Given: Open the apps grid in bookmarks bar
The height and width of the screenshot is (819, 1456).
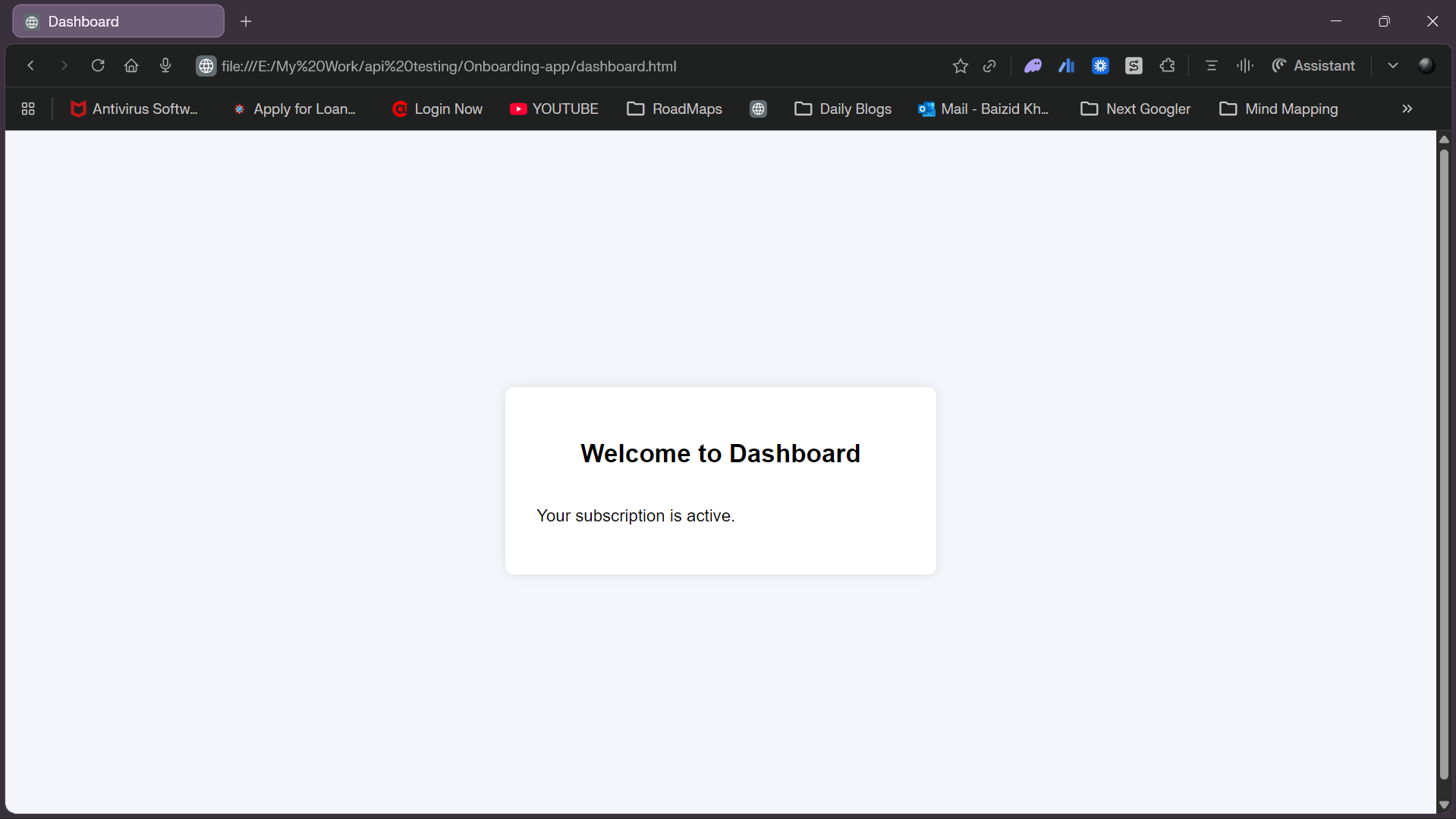Looking at the screenshot, I should click(28, 109).
